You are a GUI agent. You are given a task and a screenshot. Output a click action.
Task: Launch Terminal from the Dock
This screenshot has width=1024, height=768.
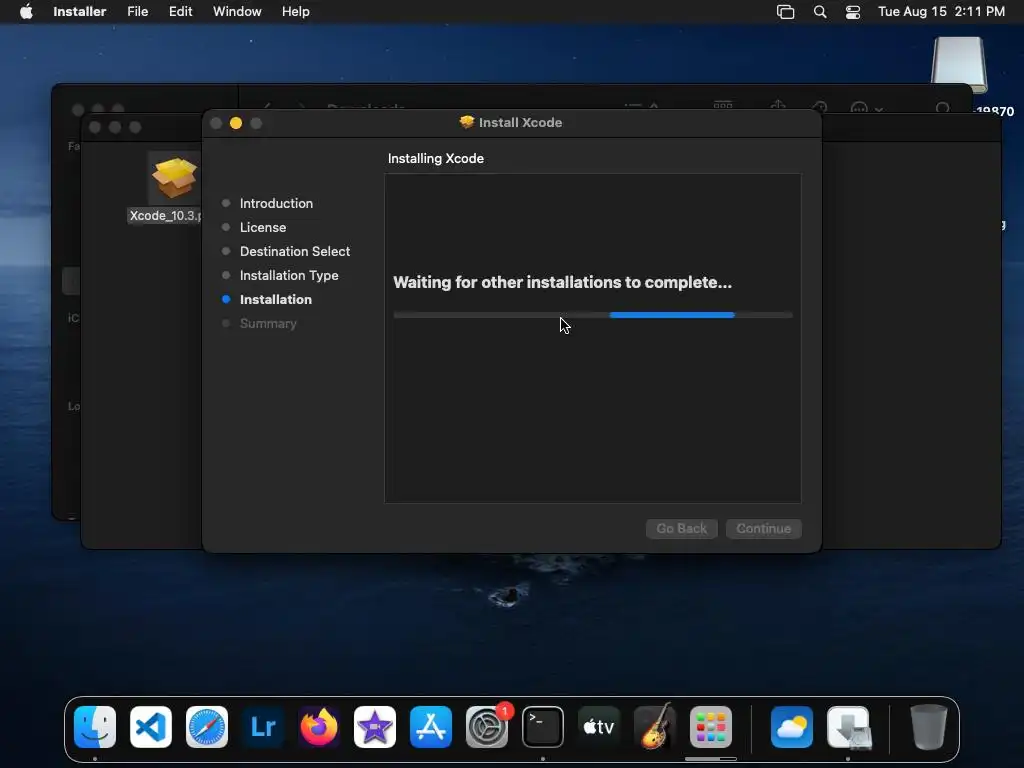543,727
